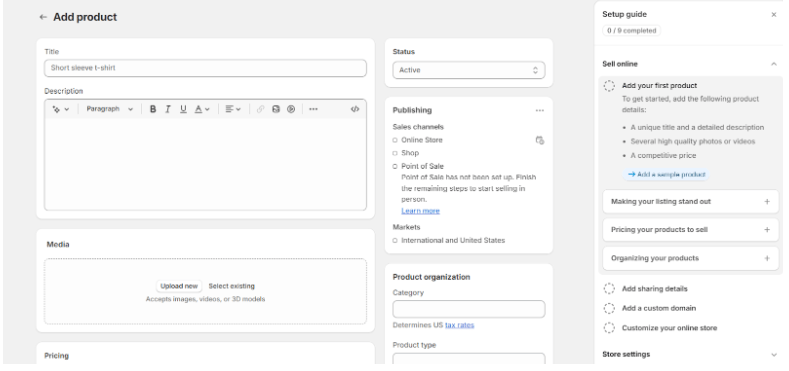789x371 pixels.
Task: Open the Add a custom domain step
Action: click(x=659, y=308)
